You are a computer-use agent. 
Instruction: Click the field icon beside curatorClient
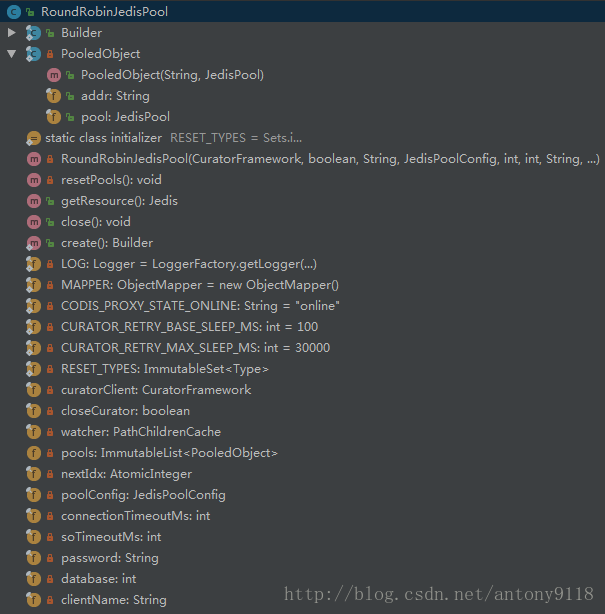(x=33, y=390)
